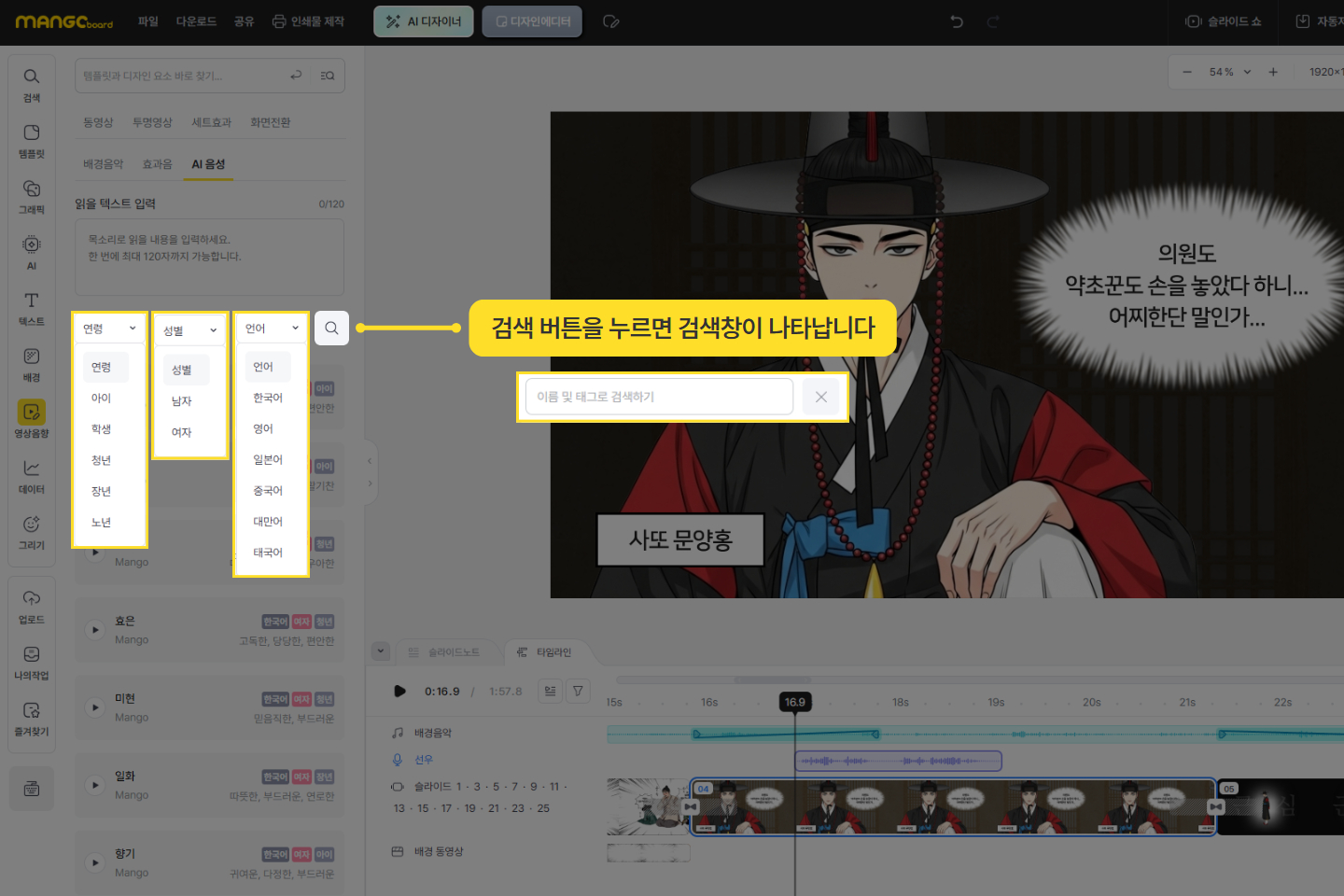
Task: Open the 데이터 sidebar panel
Action: tap(32, 476)
